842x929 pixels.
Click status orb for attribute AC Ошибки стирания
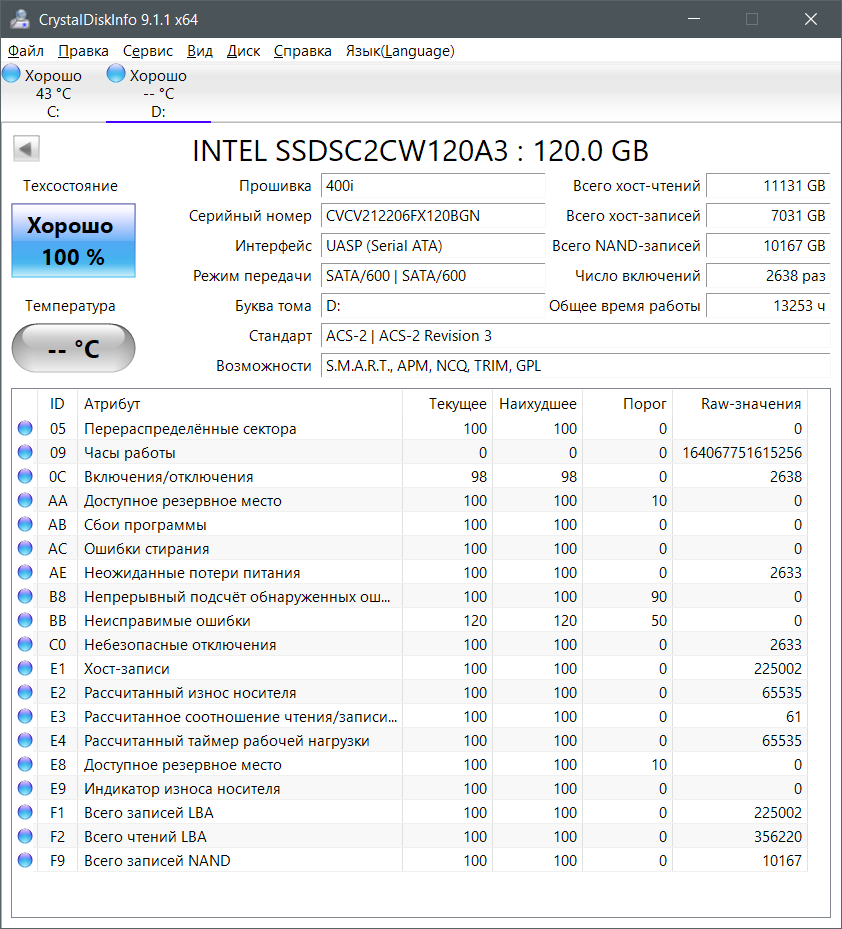[x=25, y=549]
